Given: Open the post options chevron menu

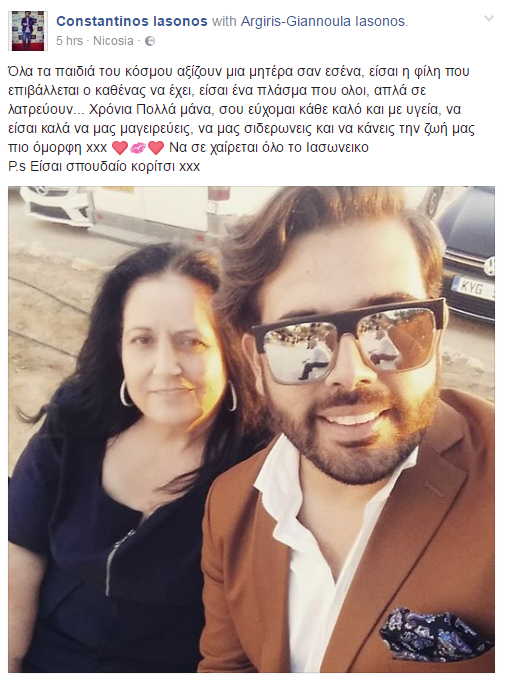Looking at the screenshot, I should (489, 19).
